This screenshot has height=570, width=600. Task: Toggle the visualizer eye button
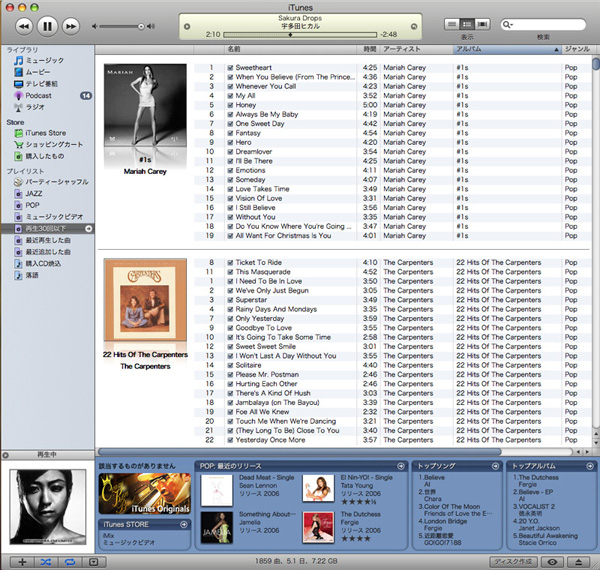(x=552, y=562)
